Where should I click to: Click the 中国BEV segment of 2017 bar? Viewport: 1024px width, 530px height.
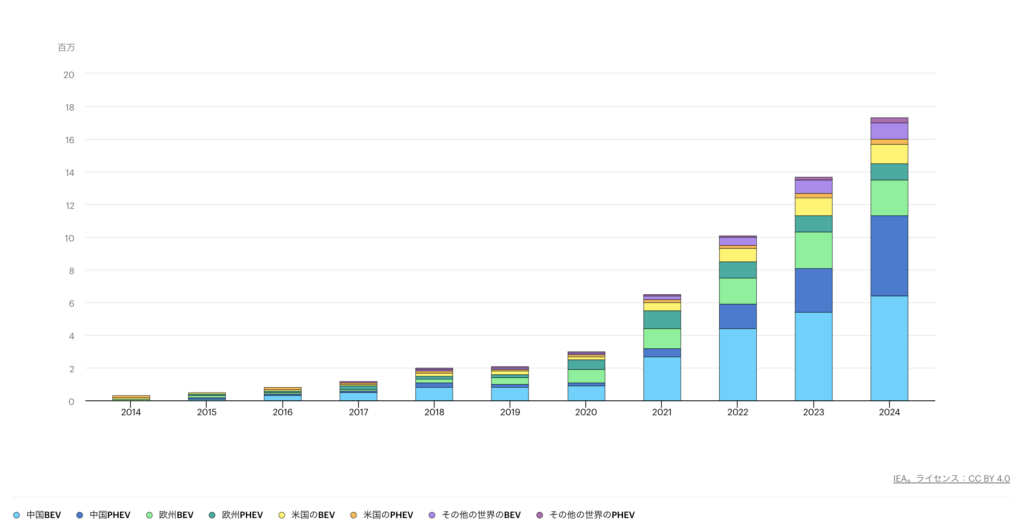click(359, 396)
